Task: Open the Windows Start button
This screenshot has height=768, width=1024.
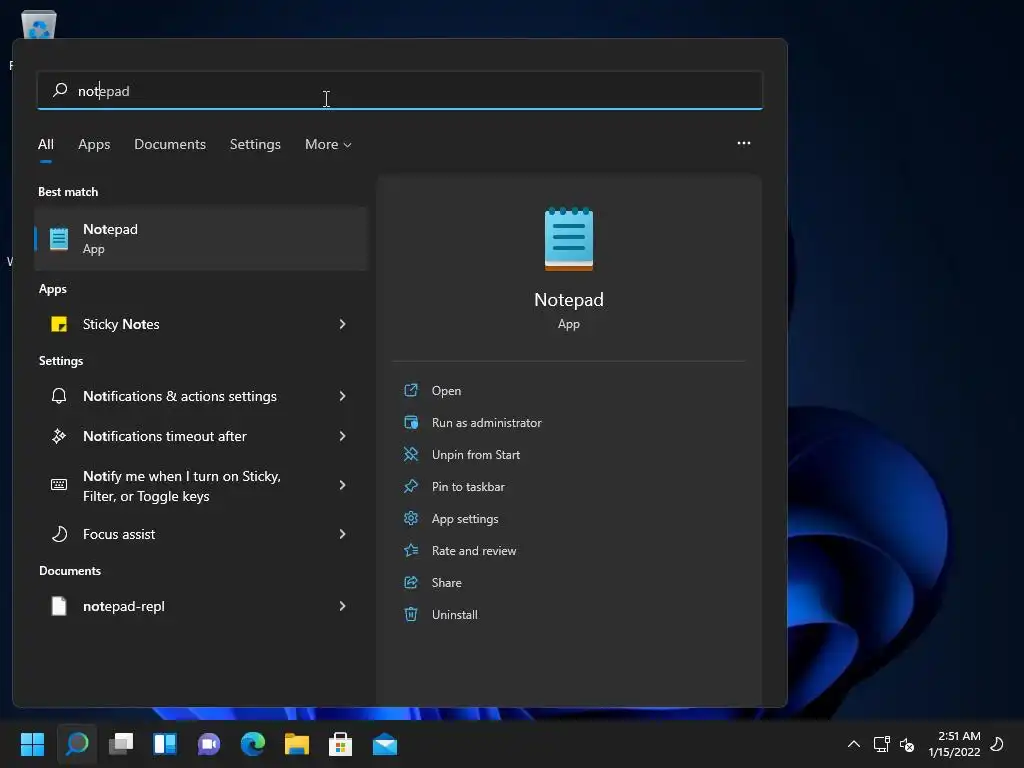Action: coord(32,744)
